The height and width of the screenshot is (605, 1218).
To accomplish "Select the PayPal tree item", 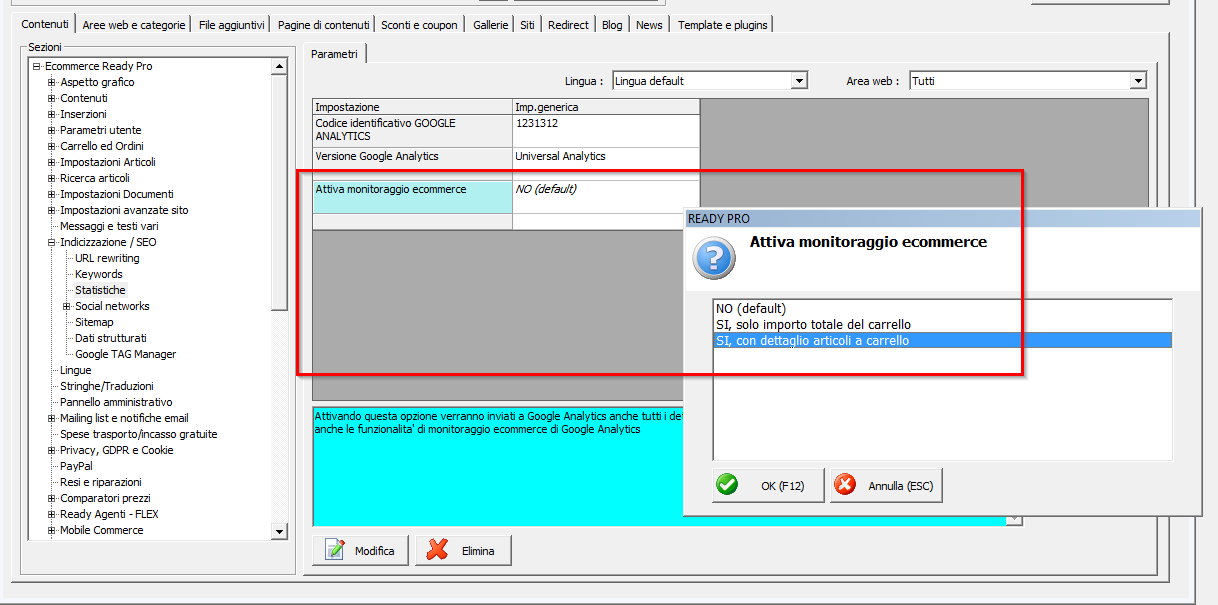I will pos(76,466).
